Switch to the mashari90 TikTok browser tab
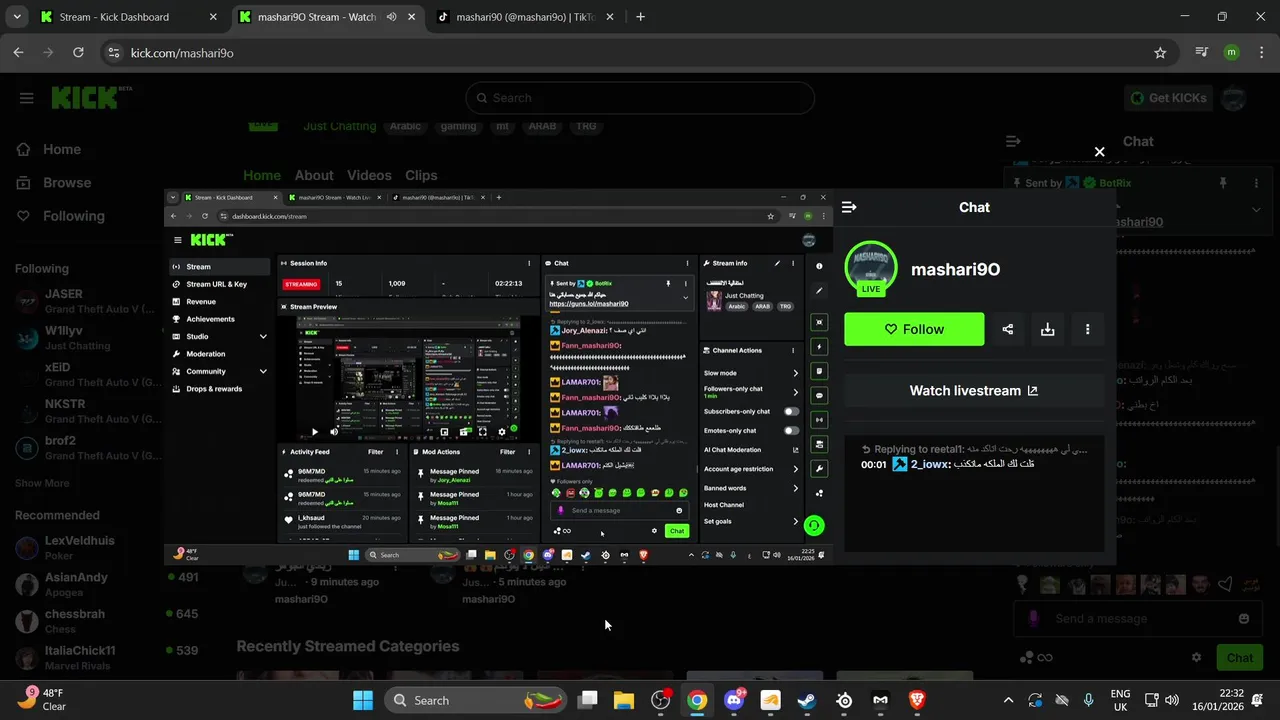The image size is (1280, 720). 526,17
